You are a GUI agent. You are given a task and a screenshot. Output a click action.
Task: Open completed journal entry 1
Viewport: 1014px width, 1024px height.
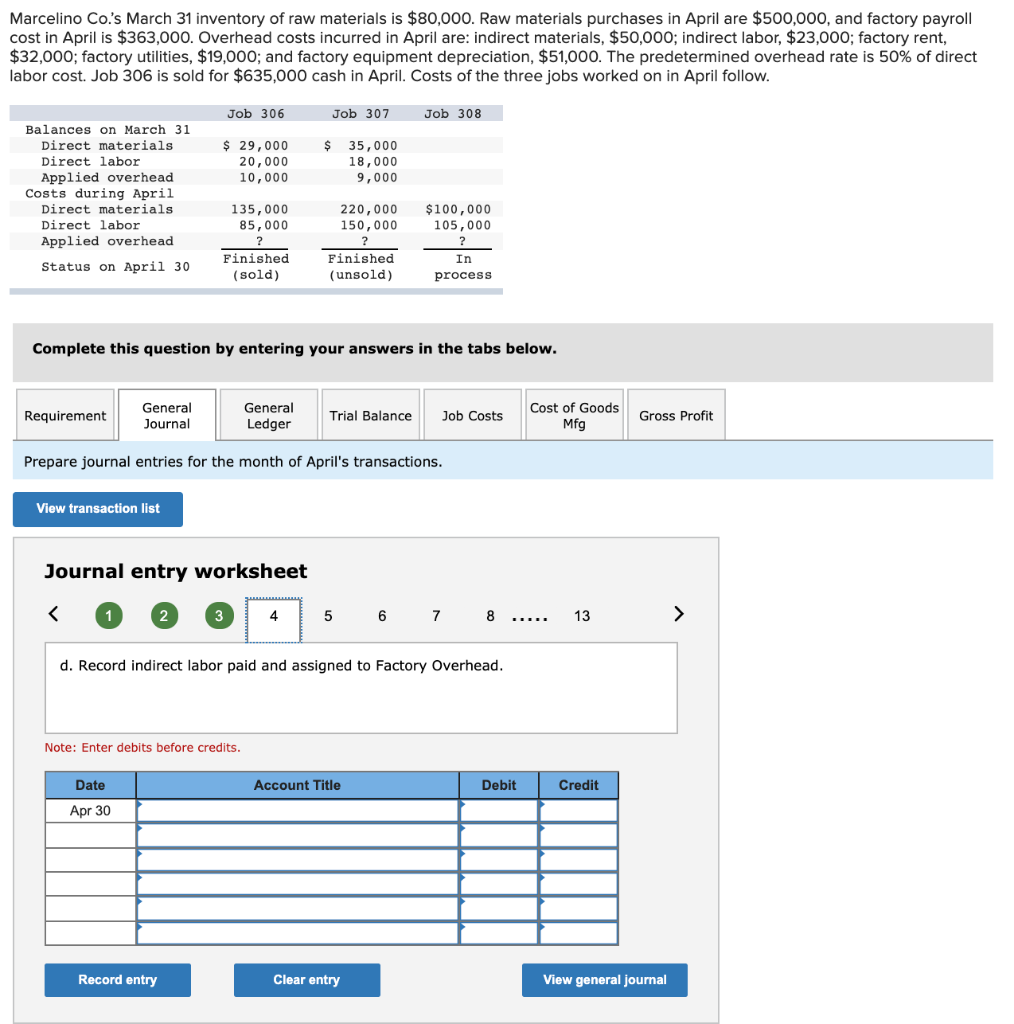coord(109,616)
